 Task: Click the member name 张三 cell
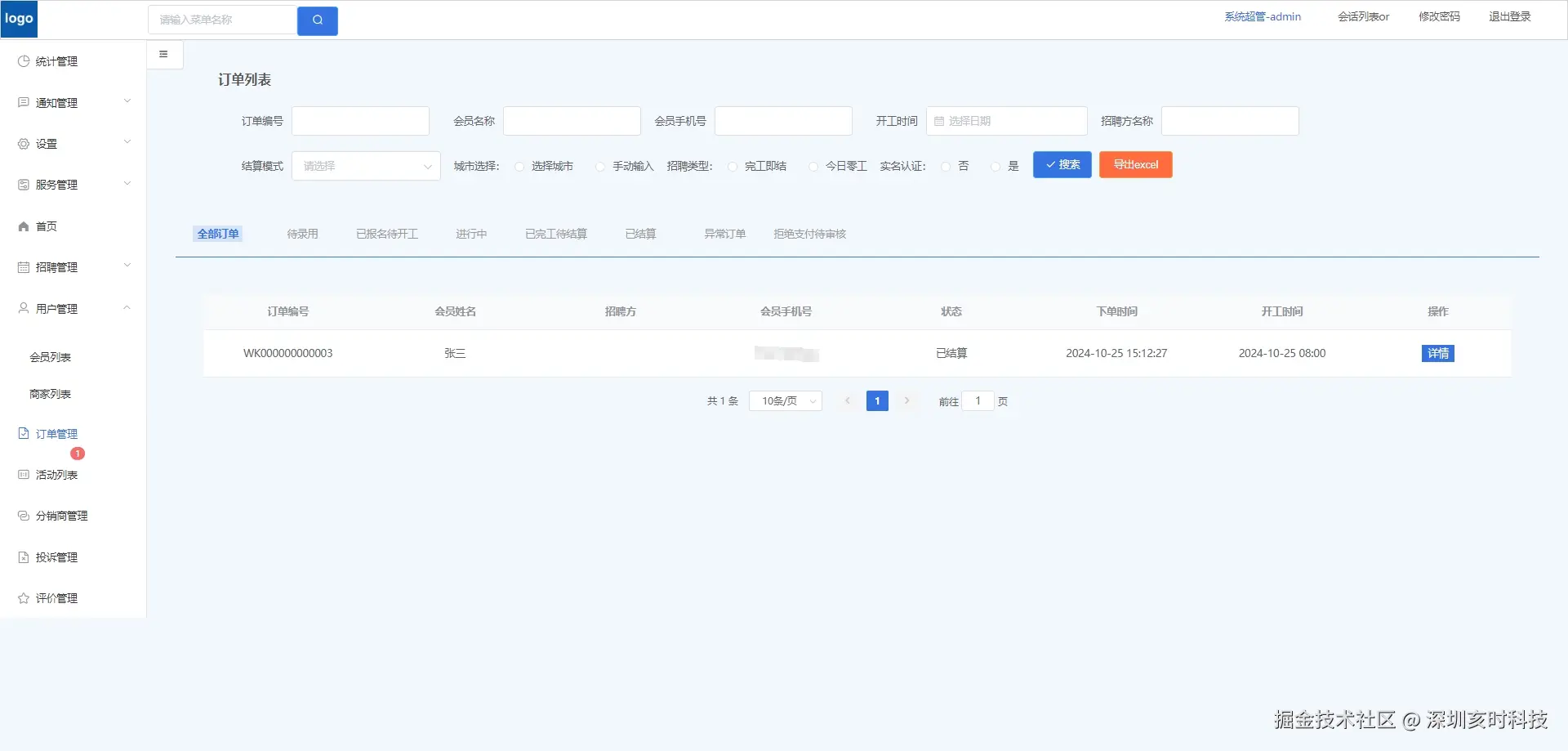coord(455,354)
